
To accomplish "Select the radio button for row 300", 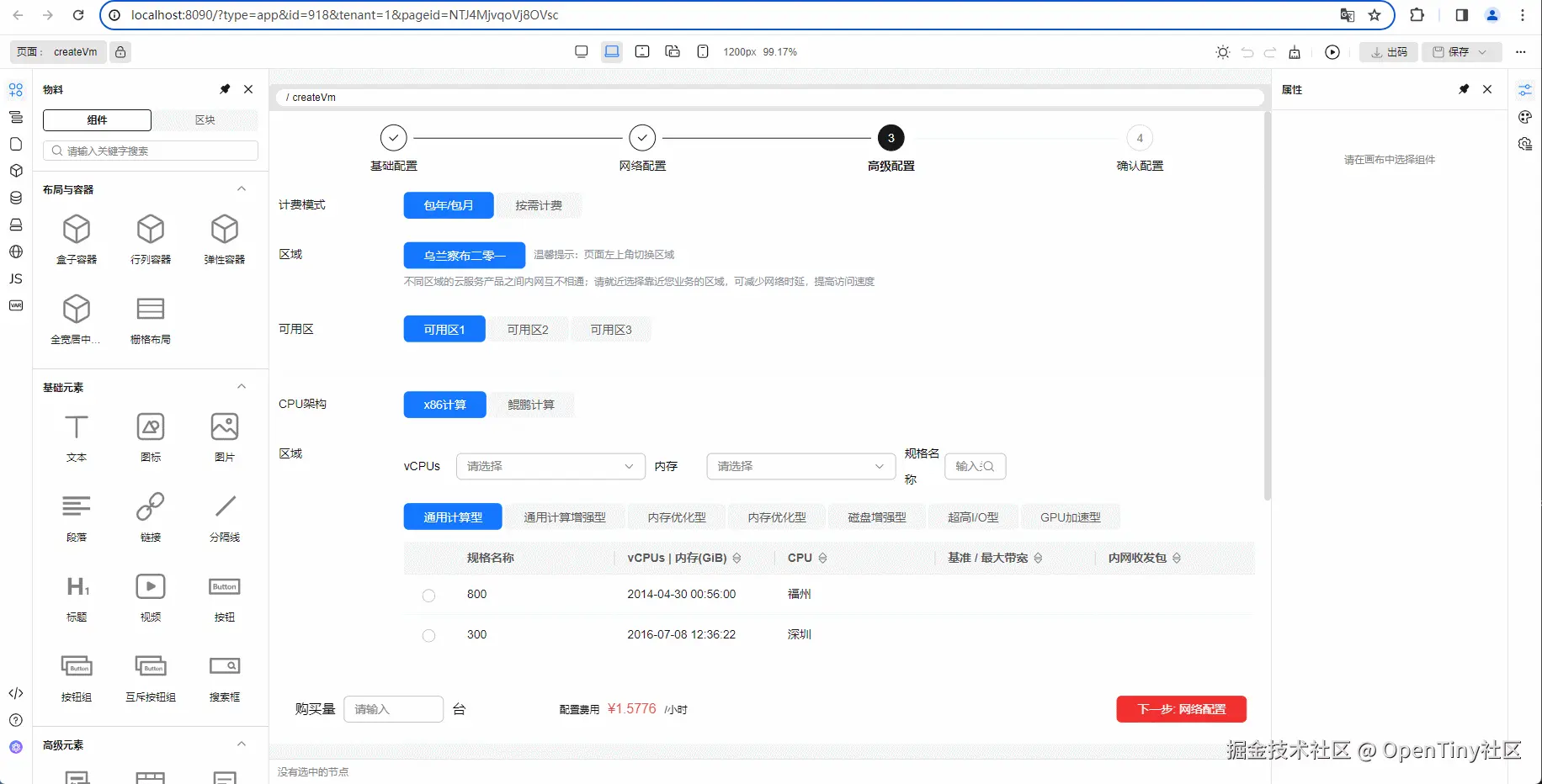I will (428, 636).
